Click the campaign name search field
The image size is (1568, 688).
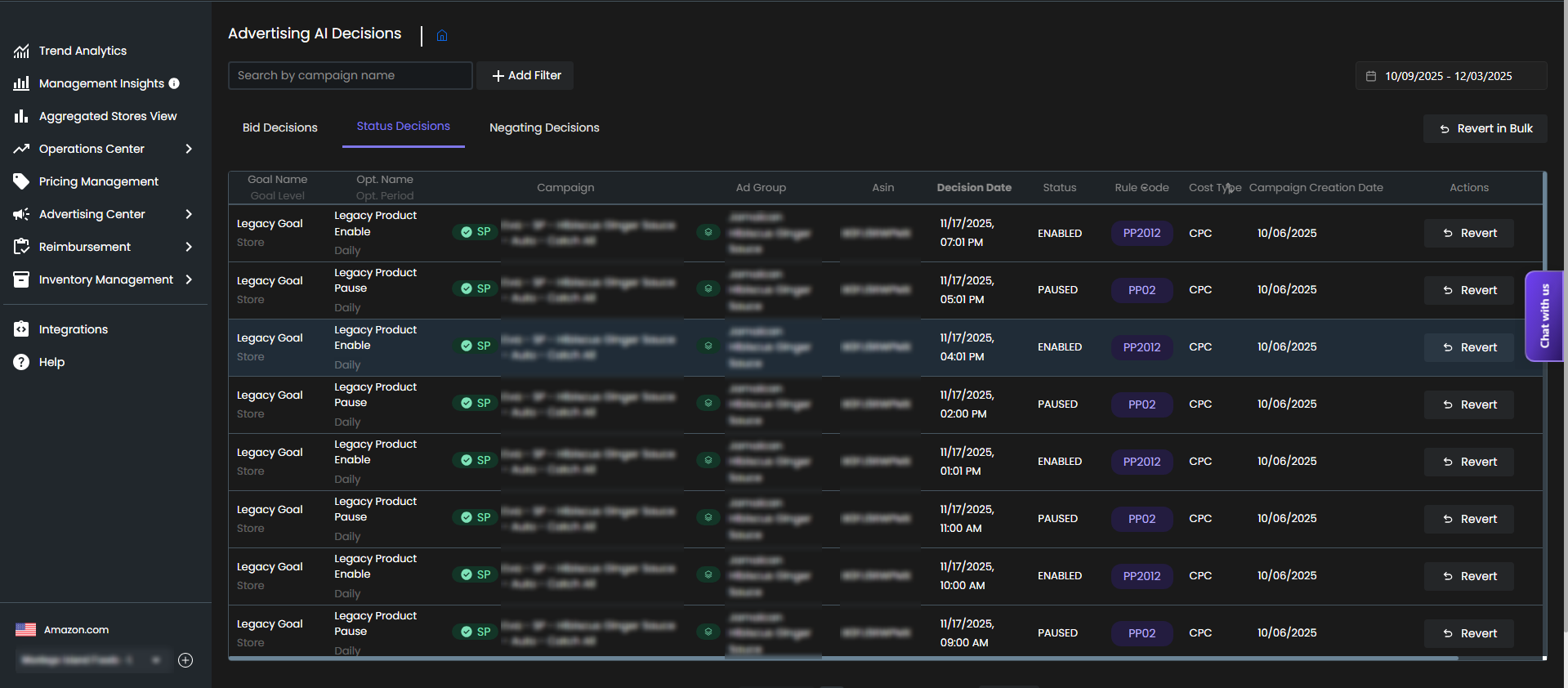click(x=350, y=75)
